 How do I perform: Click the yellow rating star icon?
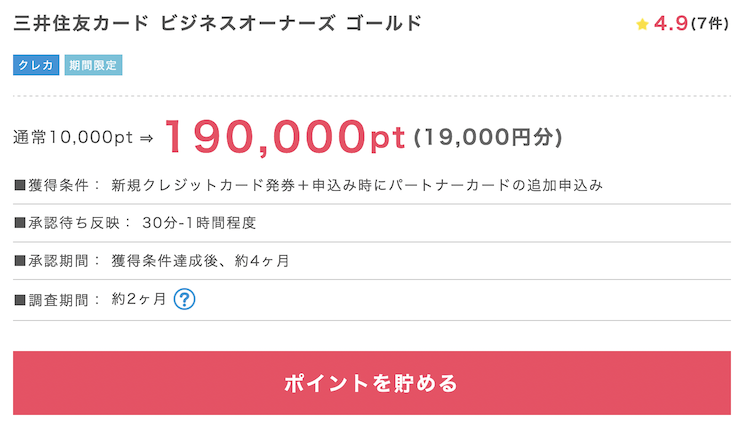pyautogui.click(x=642, y=24)
